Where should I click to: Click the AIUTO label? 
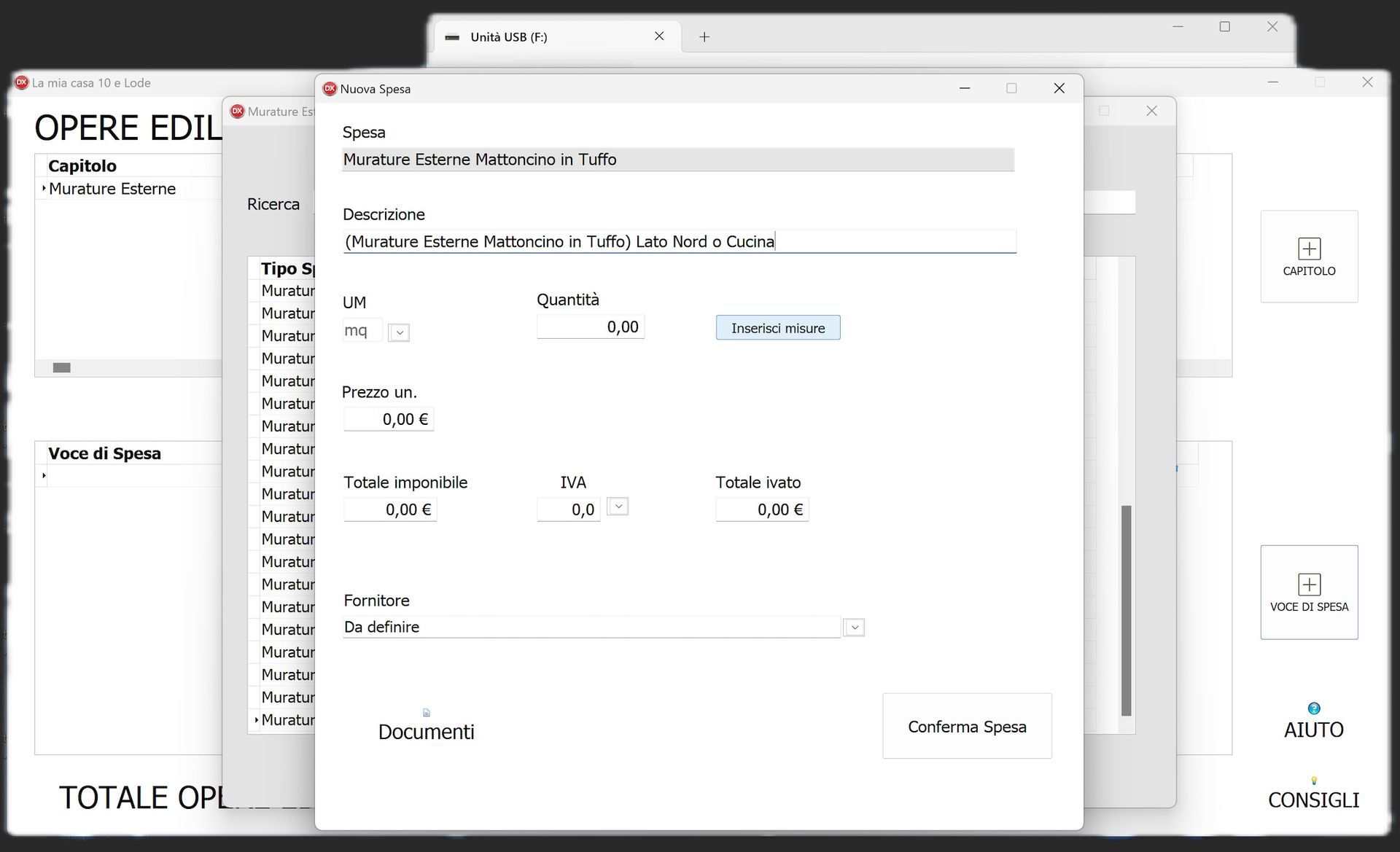point(1314,730)
